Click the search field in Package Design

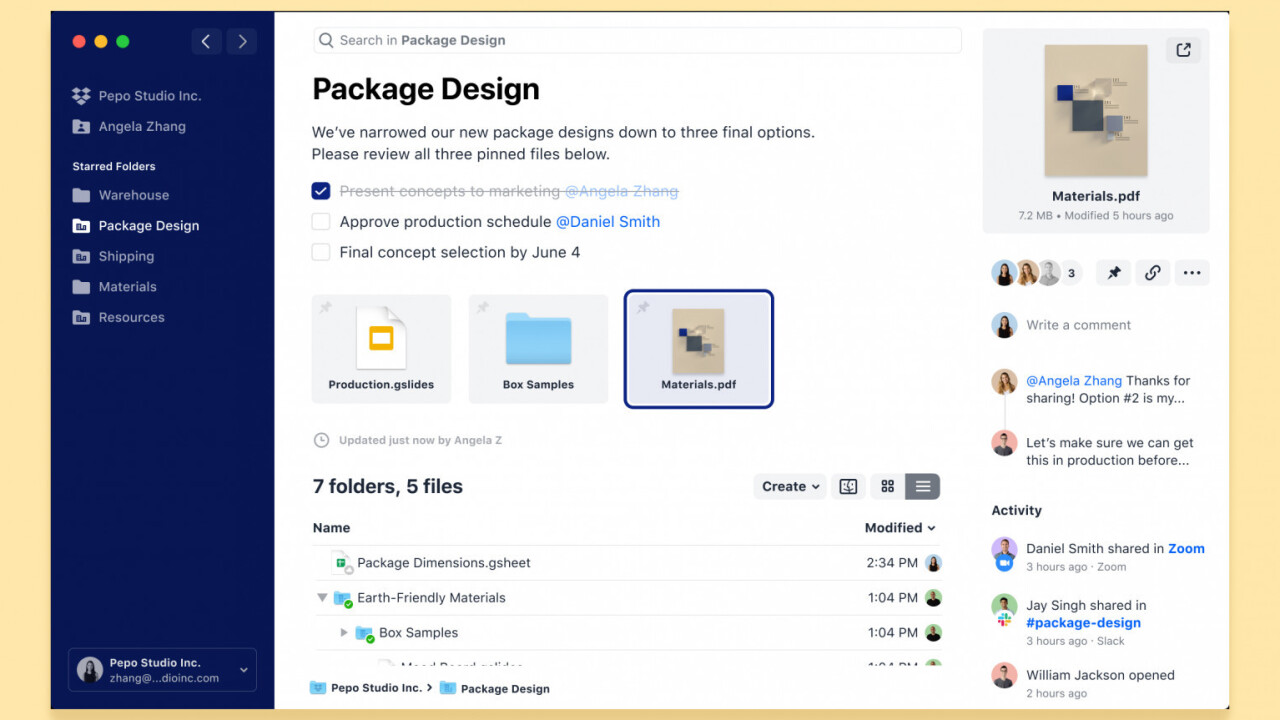(637, 40)
